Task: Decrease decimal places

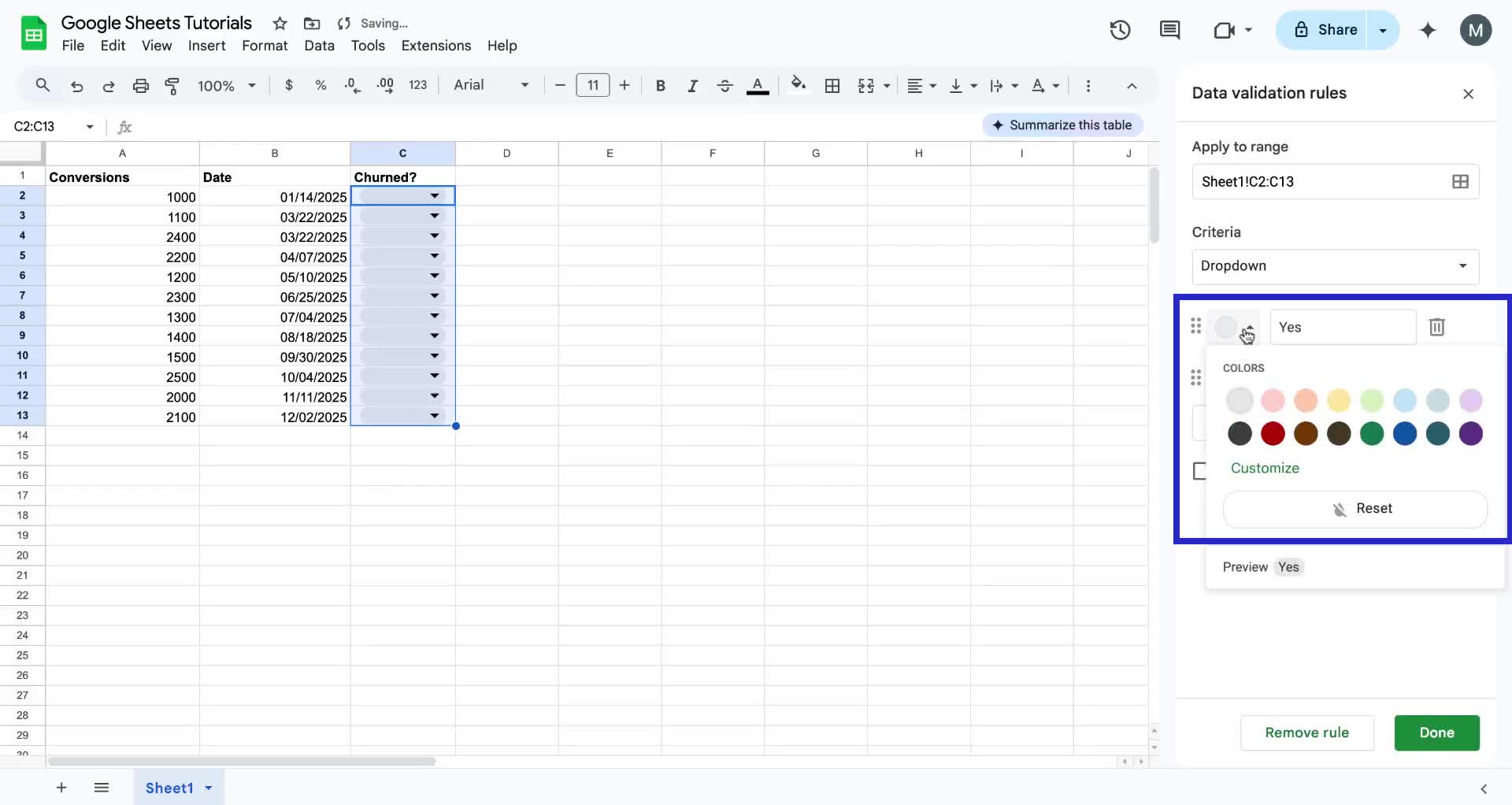Action: (352, 86)
